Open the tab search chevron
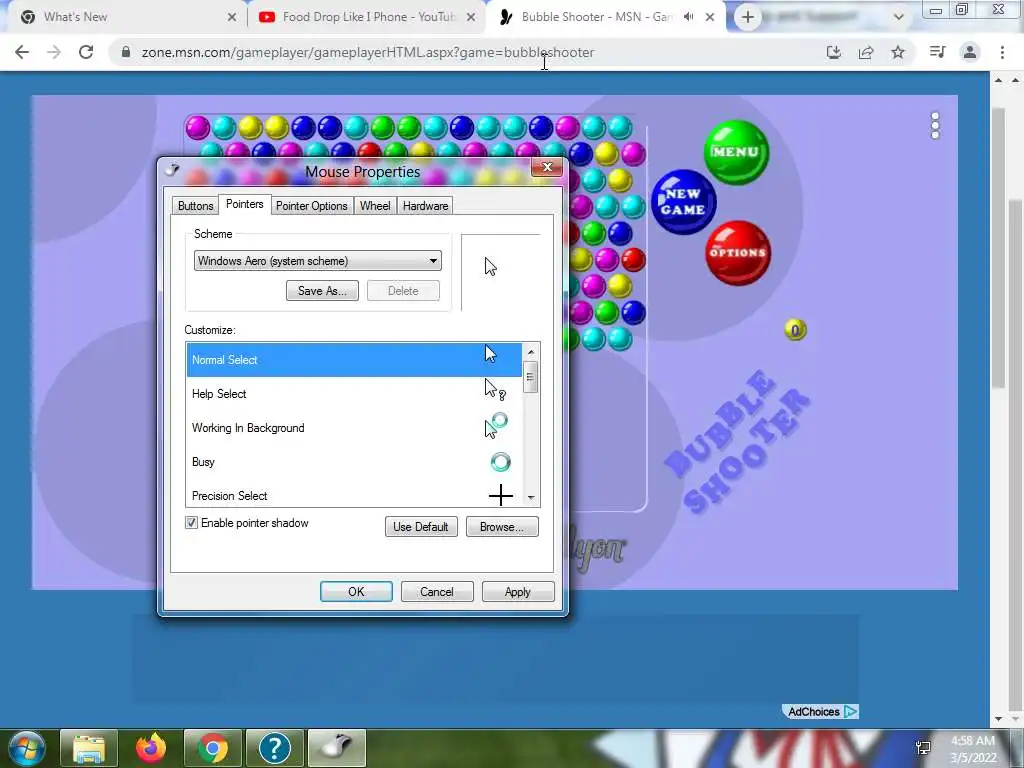 (899, 18)
